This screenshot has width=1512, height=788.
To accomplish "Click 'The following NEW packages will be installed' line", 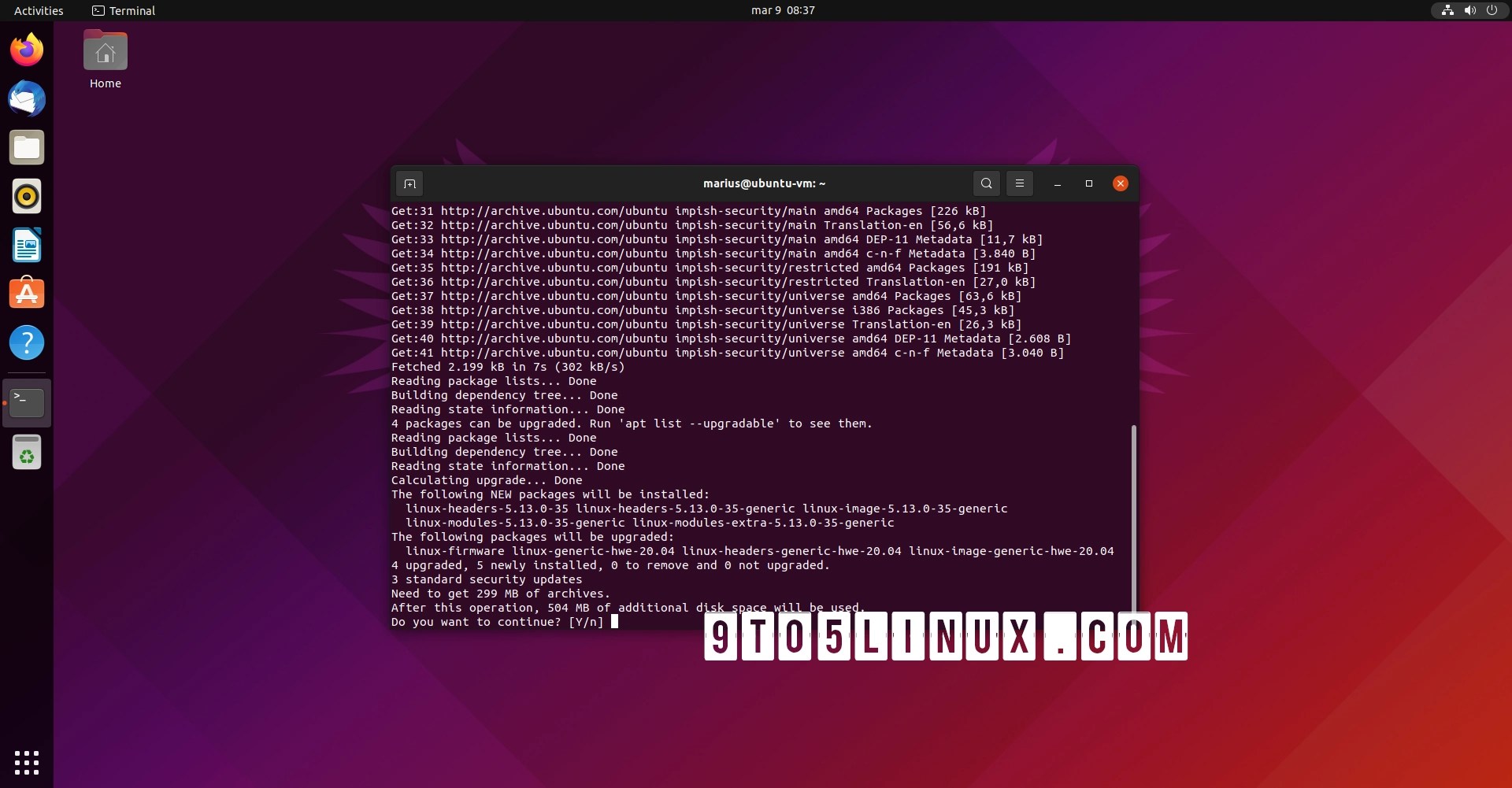I will tap(550, 494).
